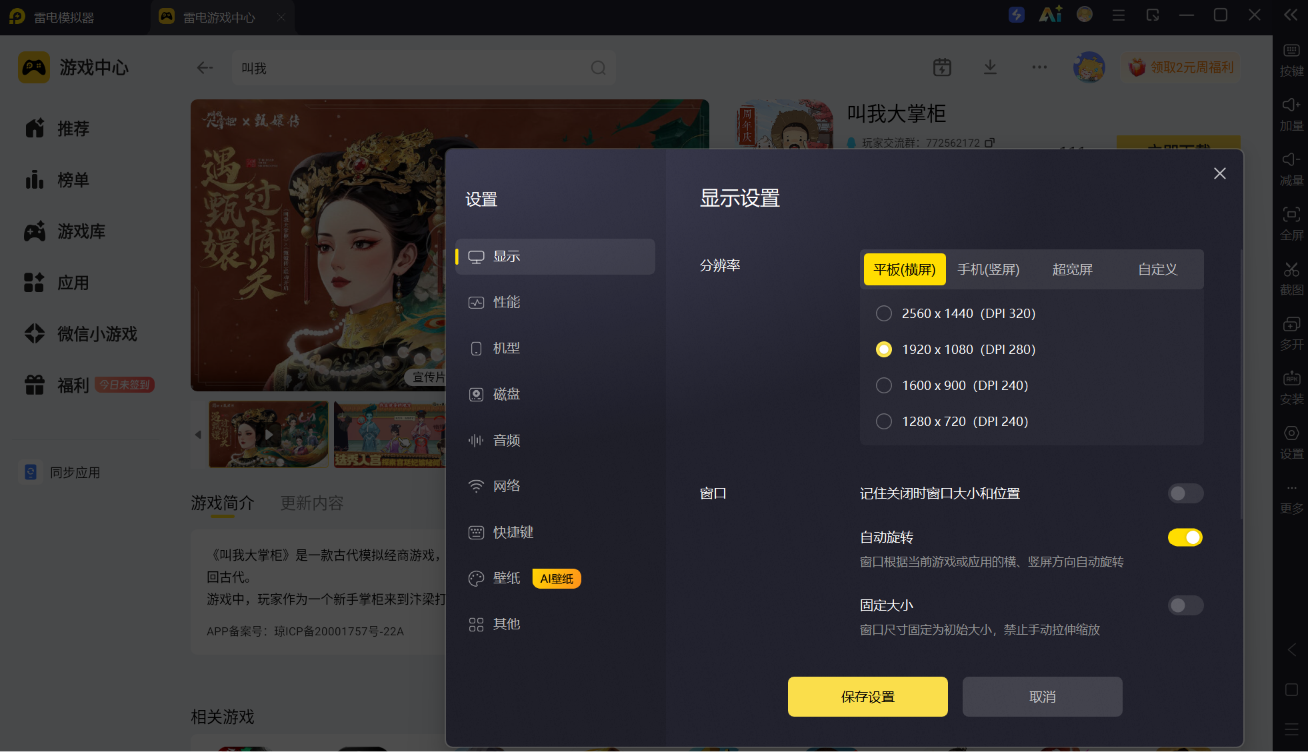The width and height of the screenshot is (1308, 752).
Task: Close the 雷电游戏中心 tab
Action: pos(281,17)
